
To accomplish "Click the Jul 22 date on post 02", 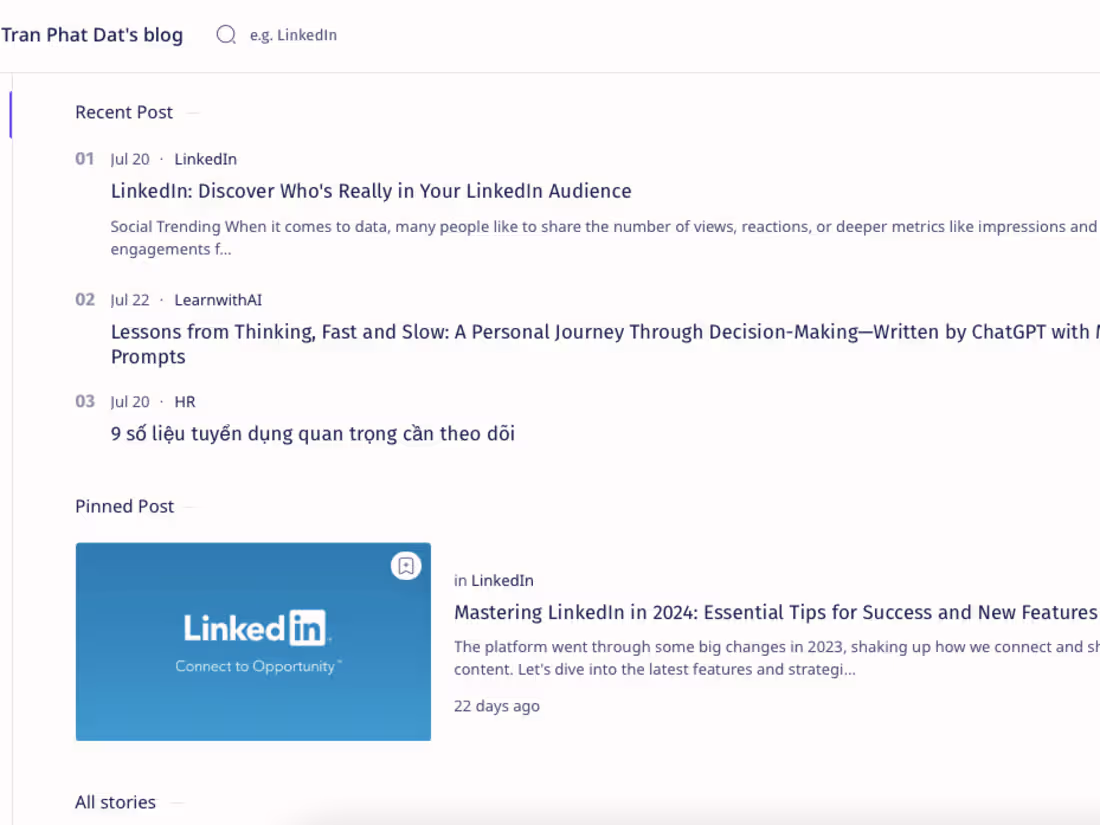I will tap(129, 299).
